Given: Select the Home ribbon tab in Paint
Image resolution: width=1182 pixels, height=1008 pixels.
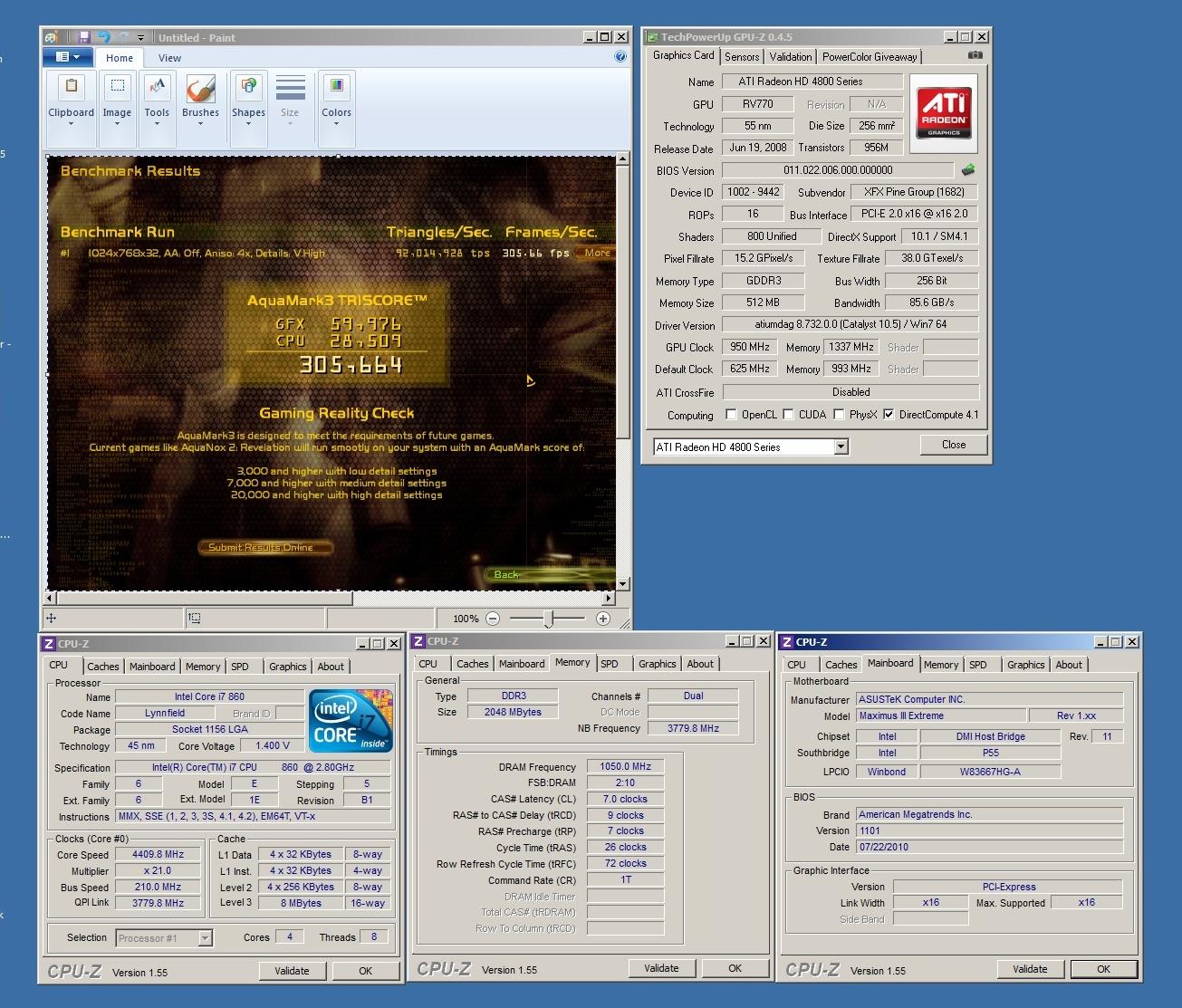Looking at the screenshot, I should (120, 58).
